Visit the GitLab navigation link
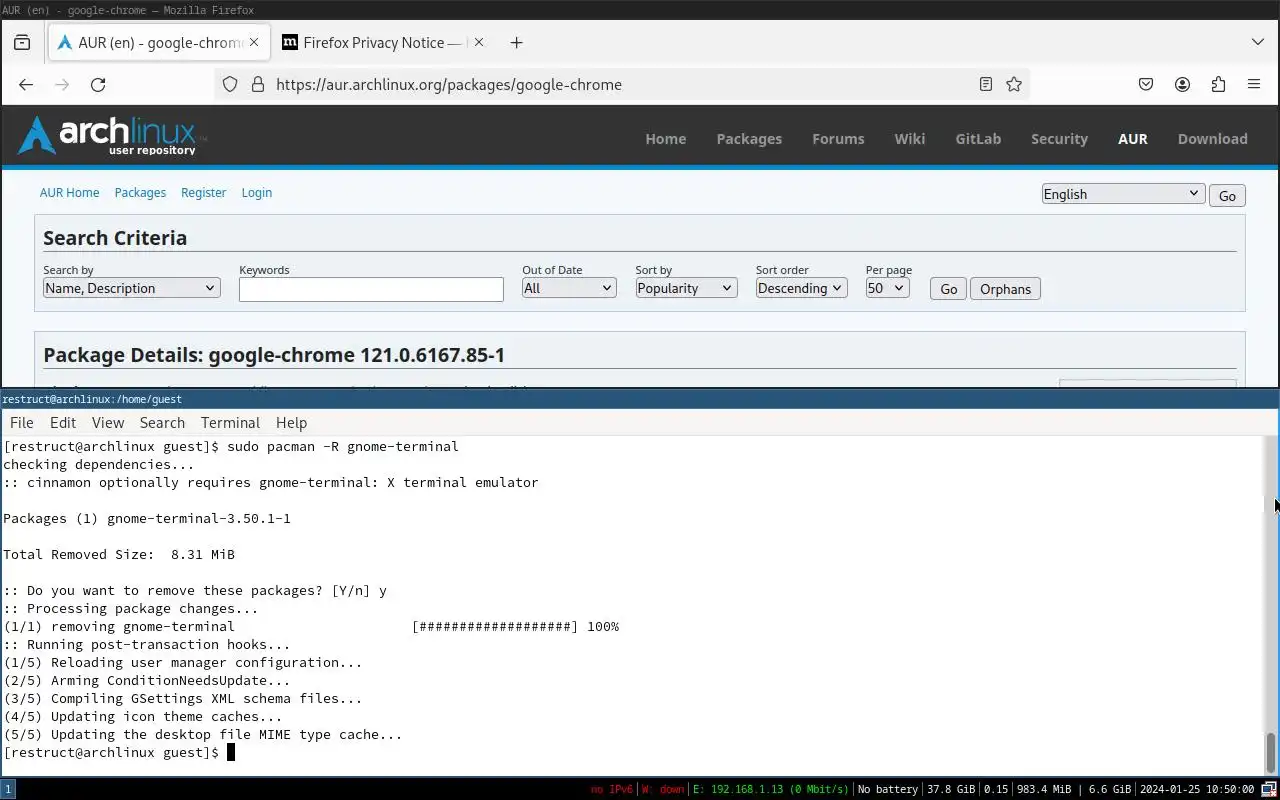Image resolution: width=1280 pixels, height=800 pixels. (x=978, y=138)
